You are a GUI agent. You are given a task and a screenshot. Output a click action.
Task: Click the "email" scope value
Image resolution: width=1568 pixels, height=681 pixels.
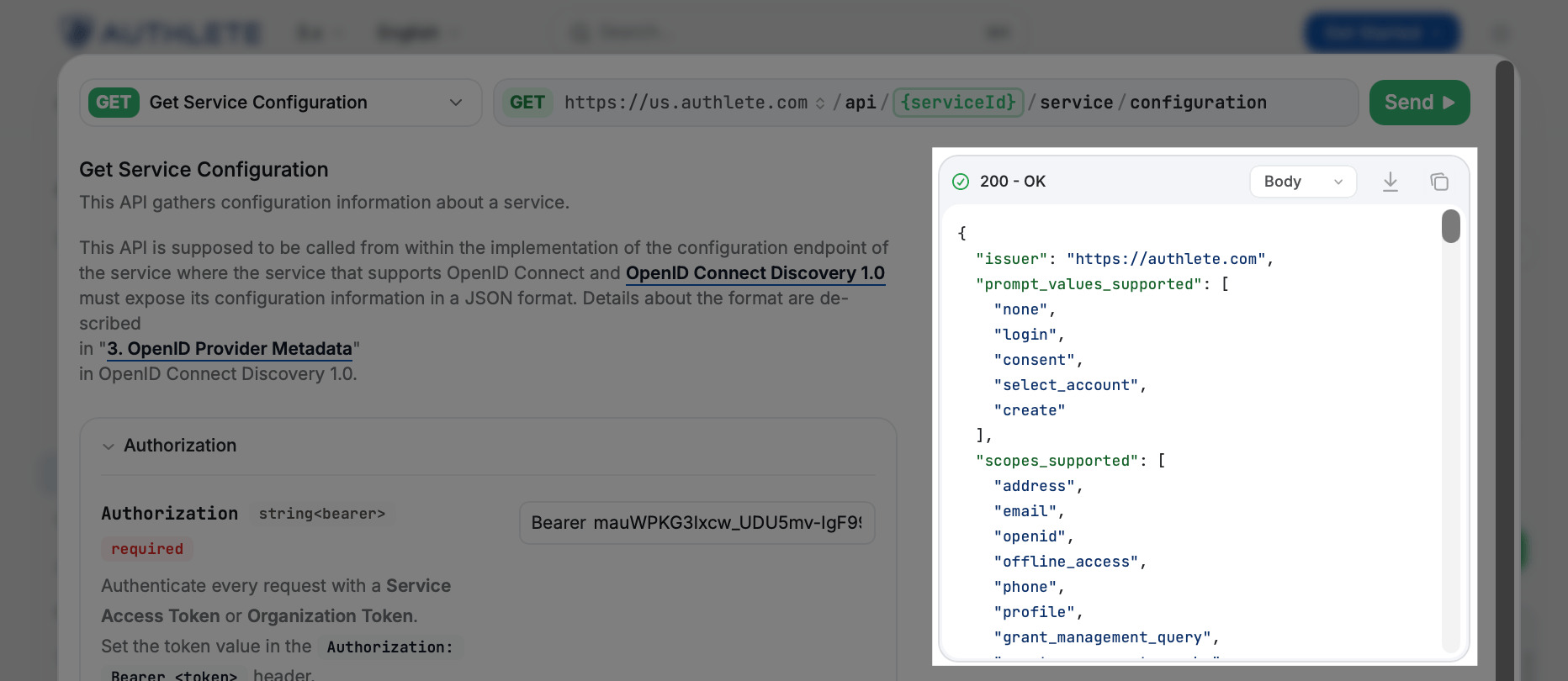[x=1025, y=511]
